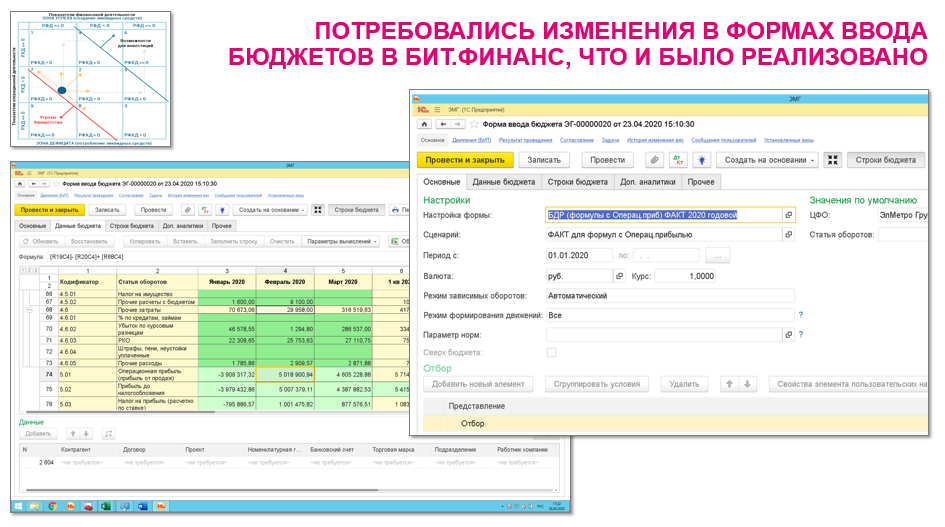Click the forward arrow in front window

pos(458,124)
